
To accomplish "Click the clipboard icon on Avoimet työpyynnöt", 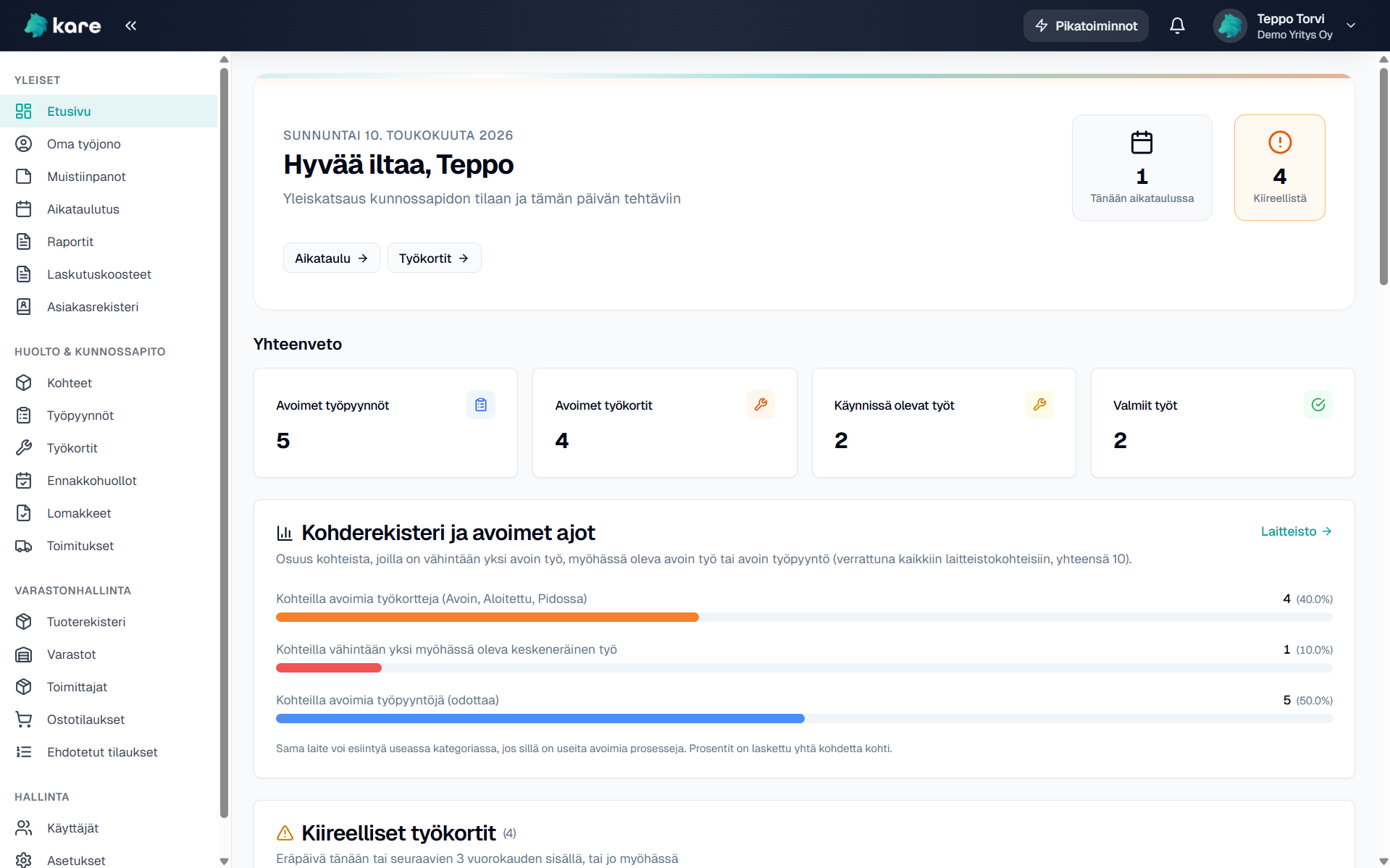I will click(481, 405).
